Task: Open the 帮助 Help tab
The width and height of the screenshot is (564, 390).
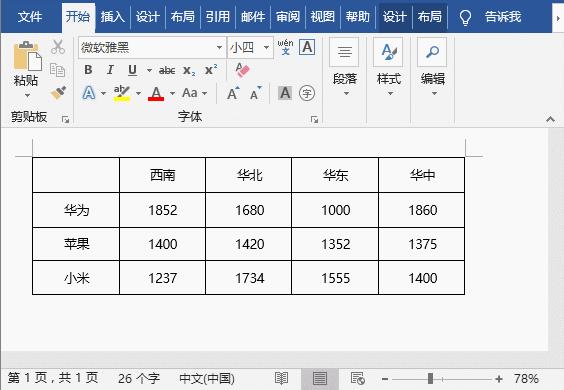Action: (x=358, y=17)
